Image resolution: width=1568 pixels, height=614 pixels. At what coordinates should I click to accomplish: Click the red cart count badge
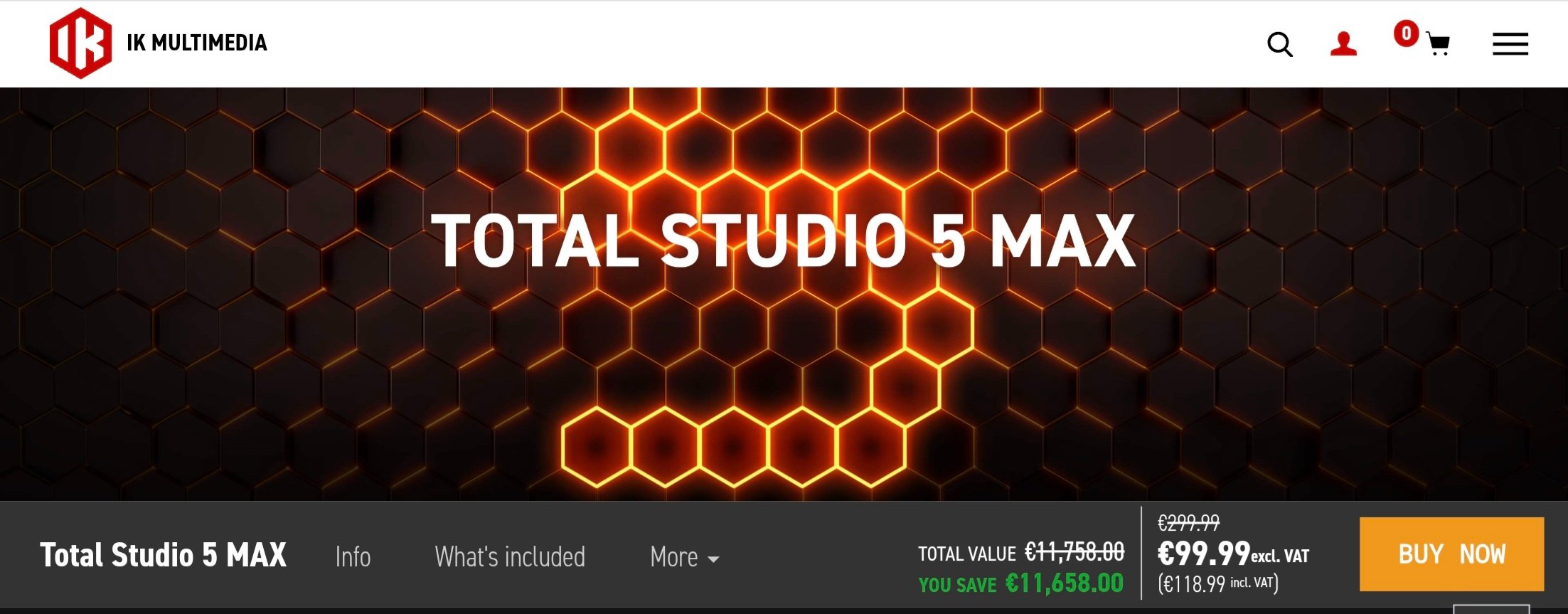click(1406, 33)
